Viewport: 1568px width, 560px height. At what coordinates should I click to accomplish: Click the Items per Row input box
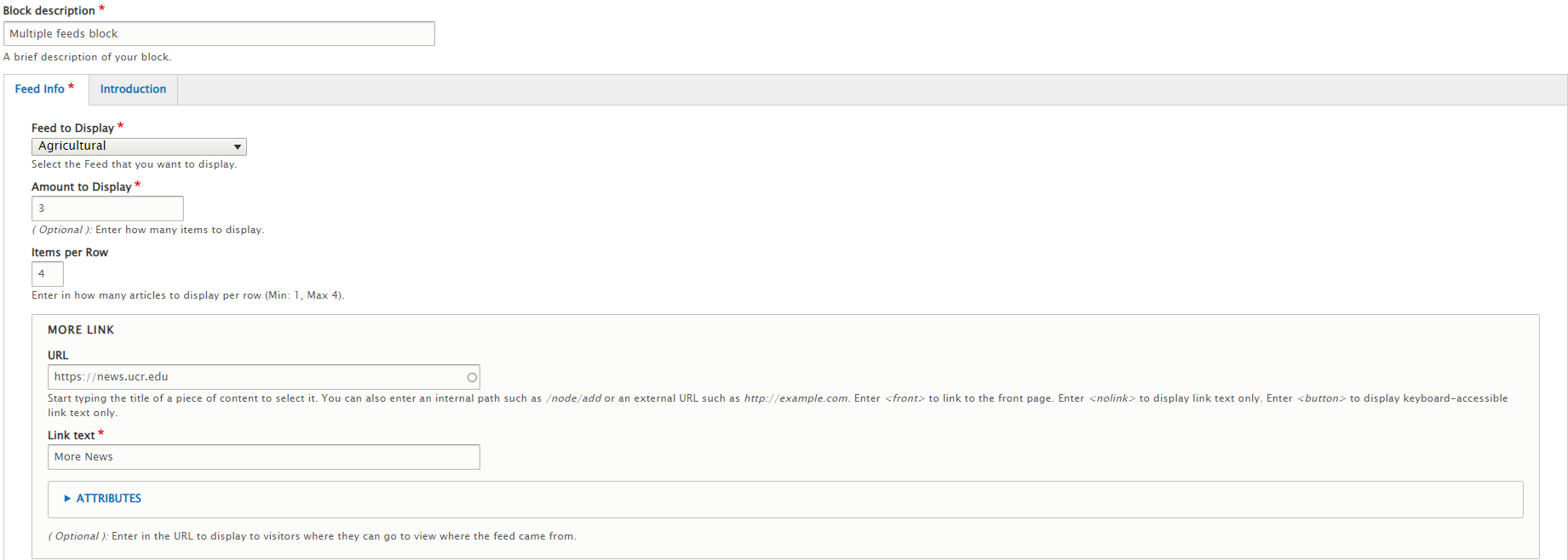pyautogui.click(x=48, y=274)
